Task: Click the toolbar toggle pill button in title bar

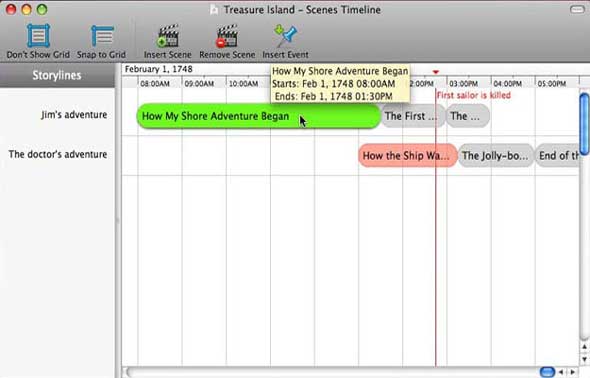Action: pyautogui.click(x=577, y=9)
